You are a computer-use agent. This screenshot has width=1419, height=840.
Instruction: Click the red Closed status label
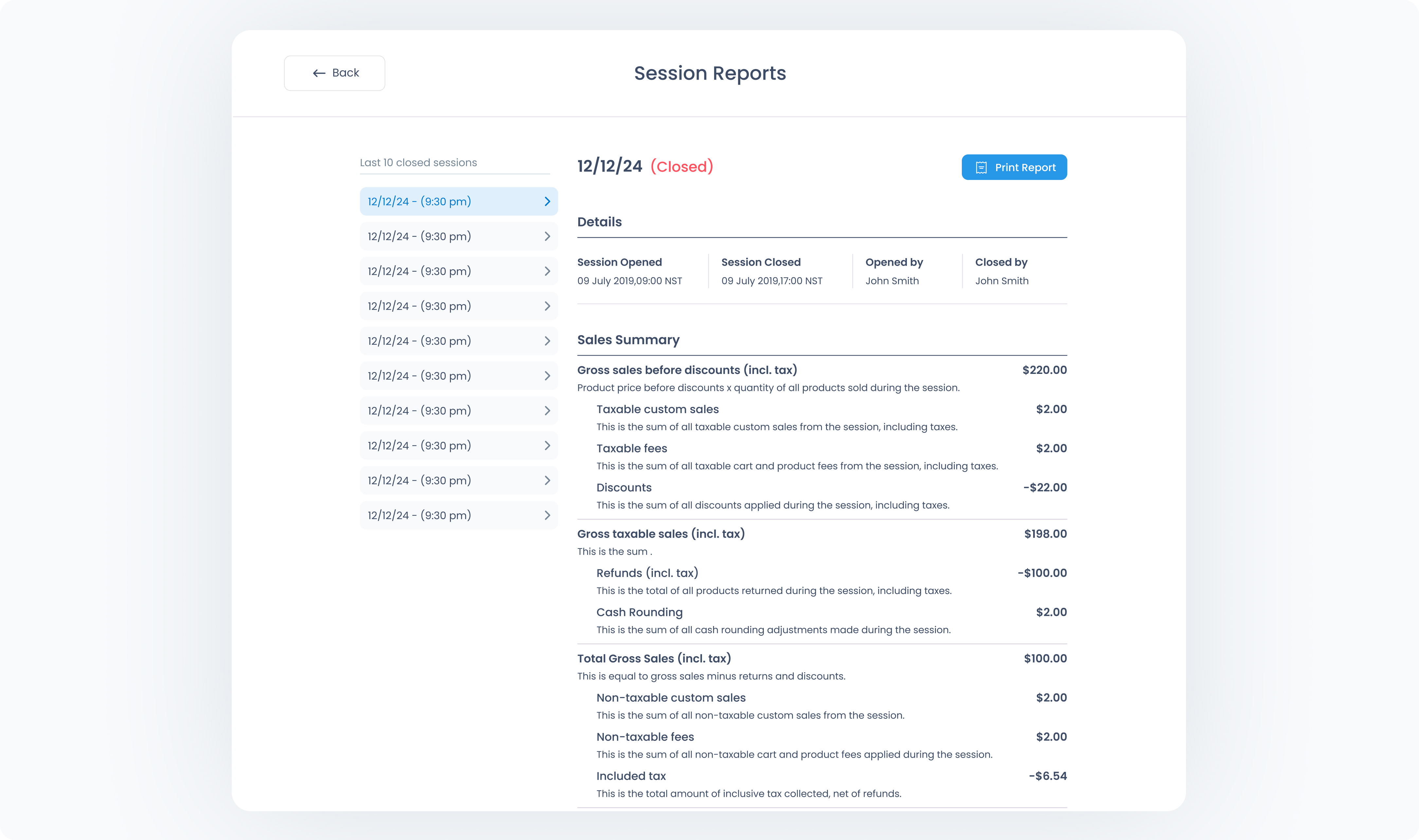(681, 166)
